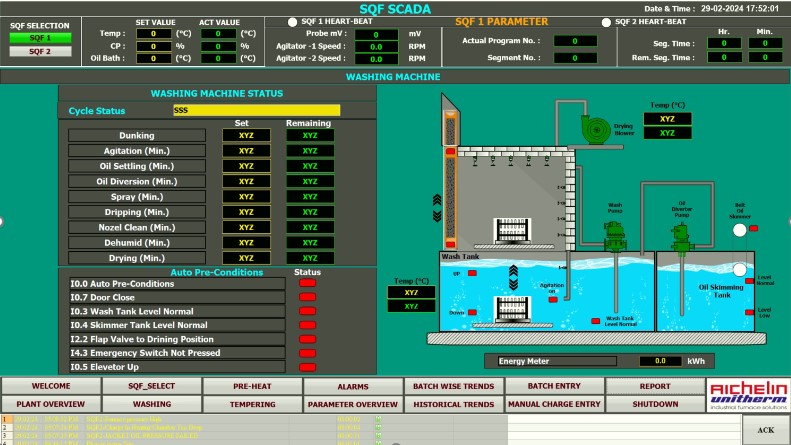The image size is (791, 445).
Task: Open HISTORICAL TRENDS view
Action: [454, 404]
